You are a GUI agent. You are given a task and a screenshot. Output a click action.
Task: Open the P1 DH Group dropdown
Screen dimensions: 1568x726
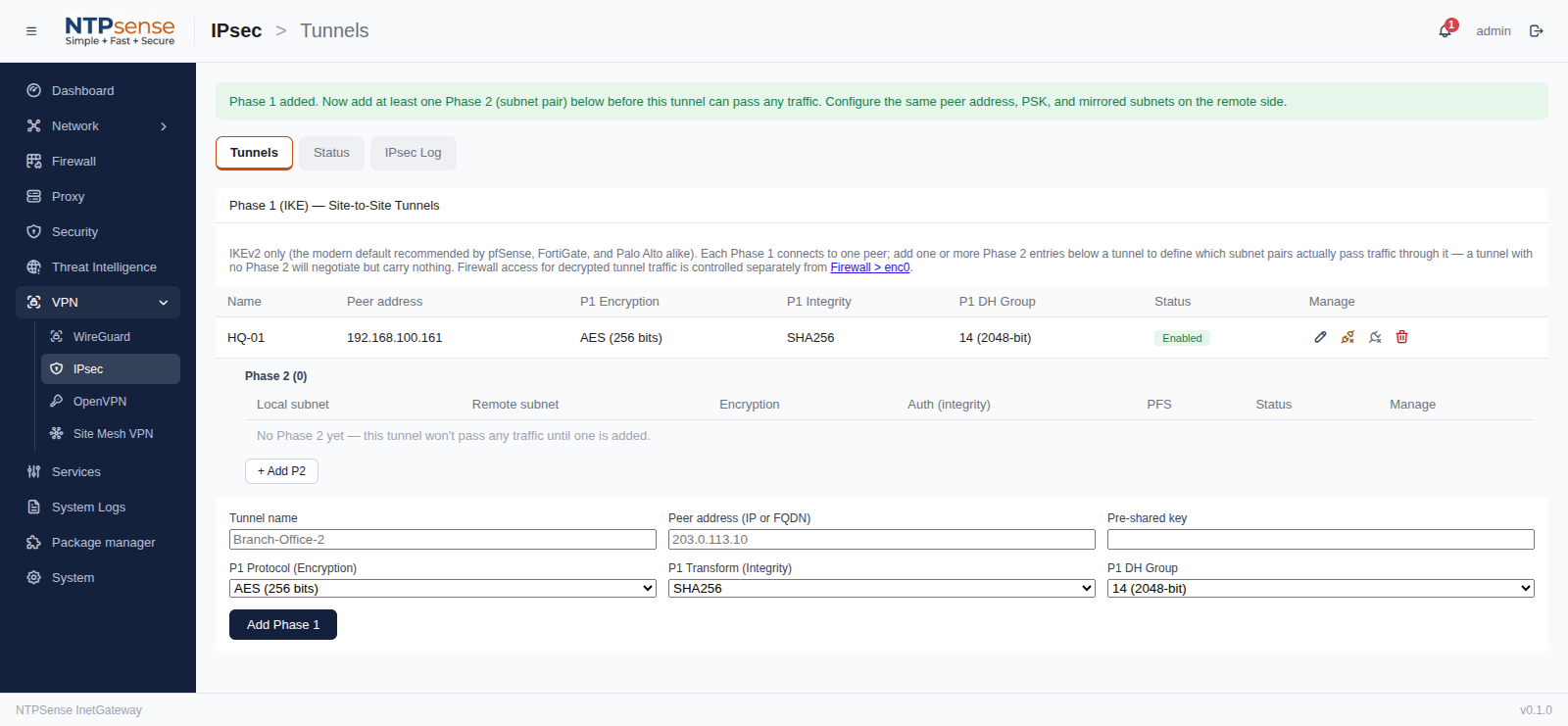click(x=1321, y=588)
